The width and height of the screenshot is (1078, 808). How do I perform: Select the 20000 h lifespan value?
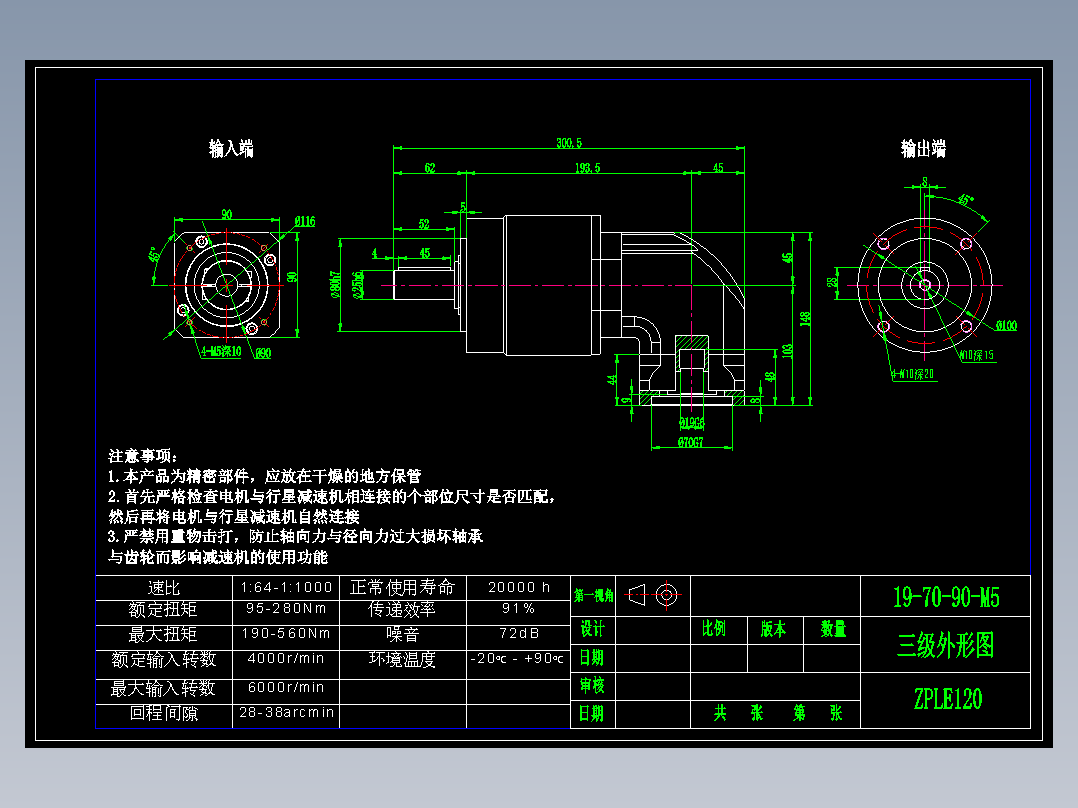518,587
